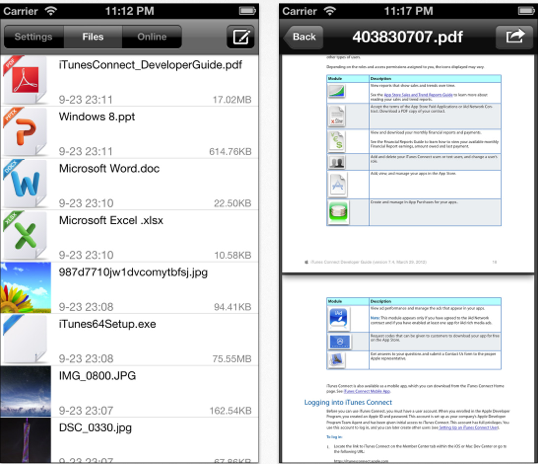Tap the manage users people icon in PDF
The width and height of the screenshot is (538, 464).
coord(337,162)
